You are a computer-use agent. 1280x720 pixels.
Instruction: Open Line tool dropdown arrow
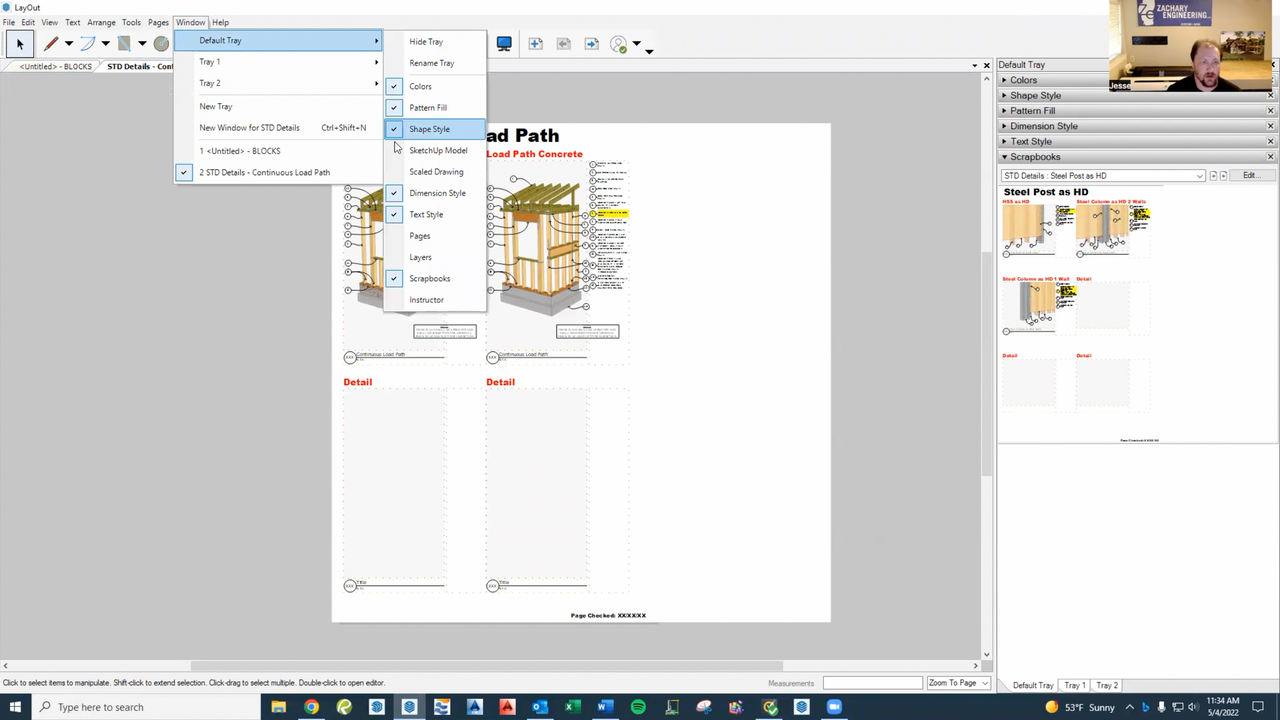(x=69, y=44)
